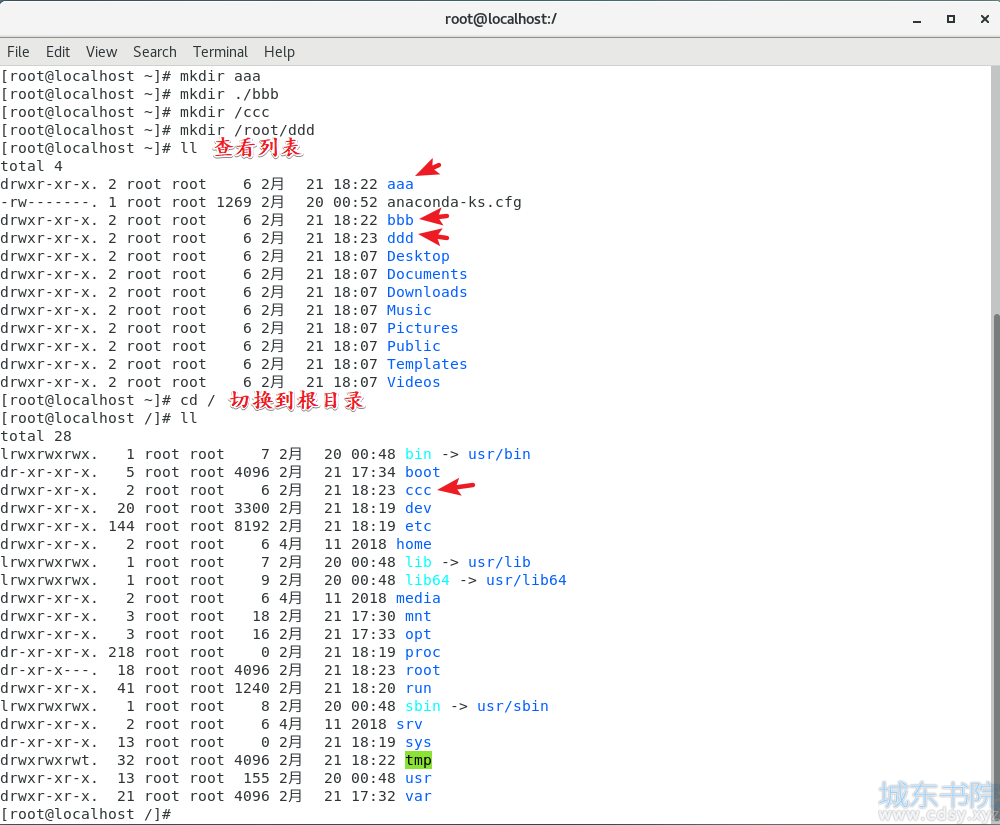Viewport: 1000px width, 825px height.
Task: Click the 'proc' directory name
Action: 422,652
